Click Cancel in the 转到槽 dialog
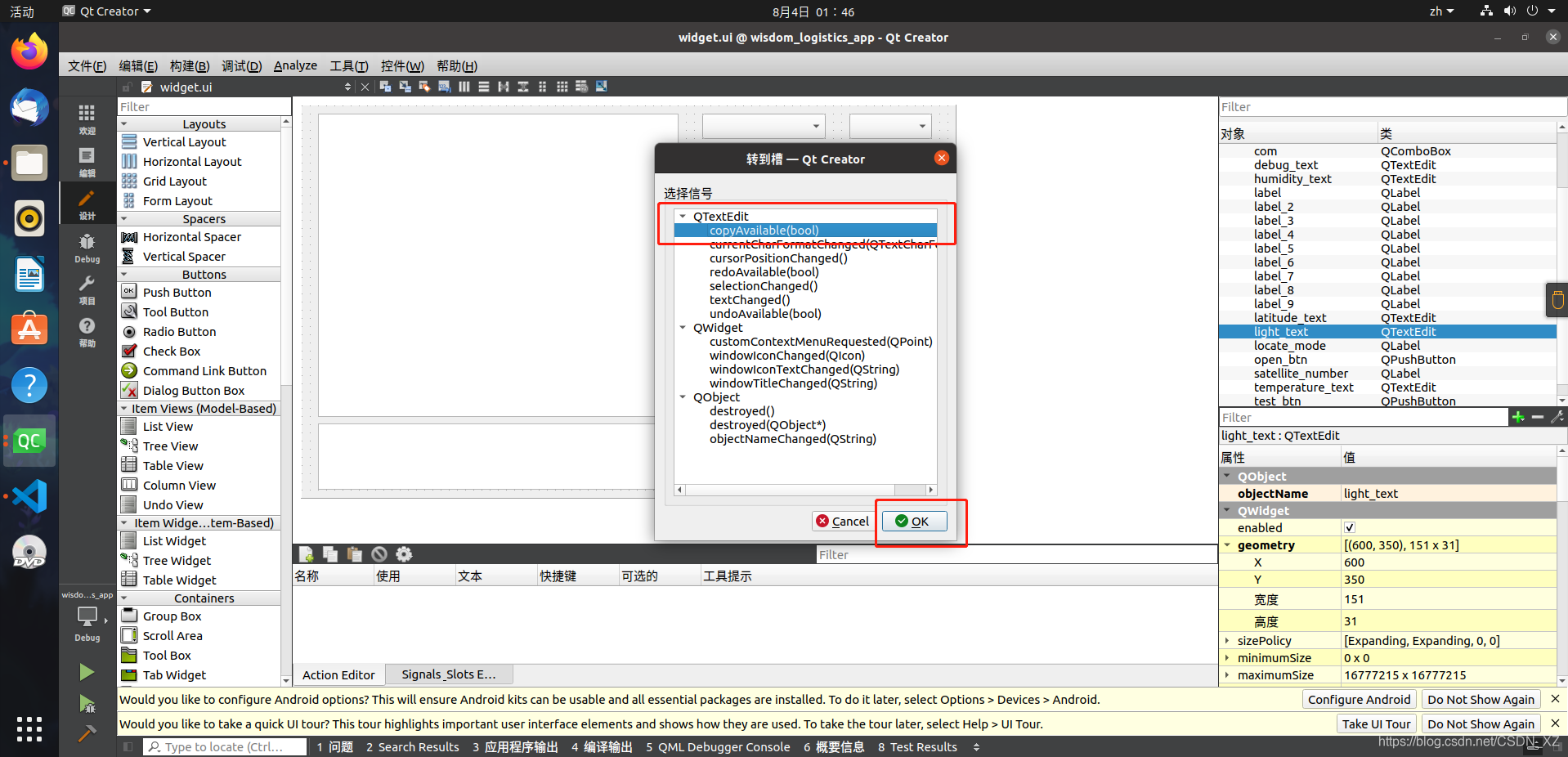This screenshot has height=757, width=1568. (842, 522)
